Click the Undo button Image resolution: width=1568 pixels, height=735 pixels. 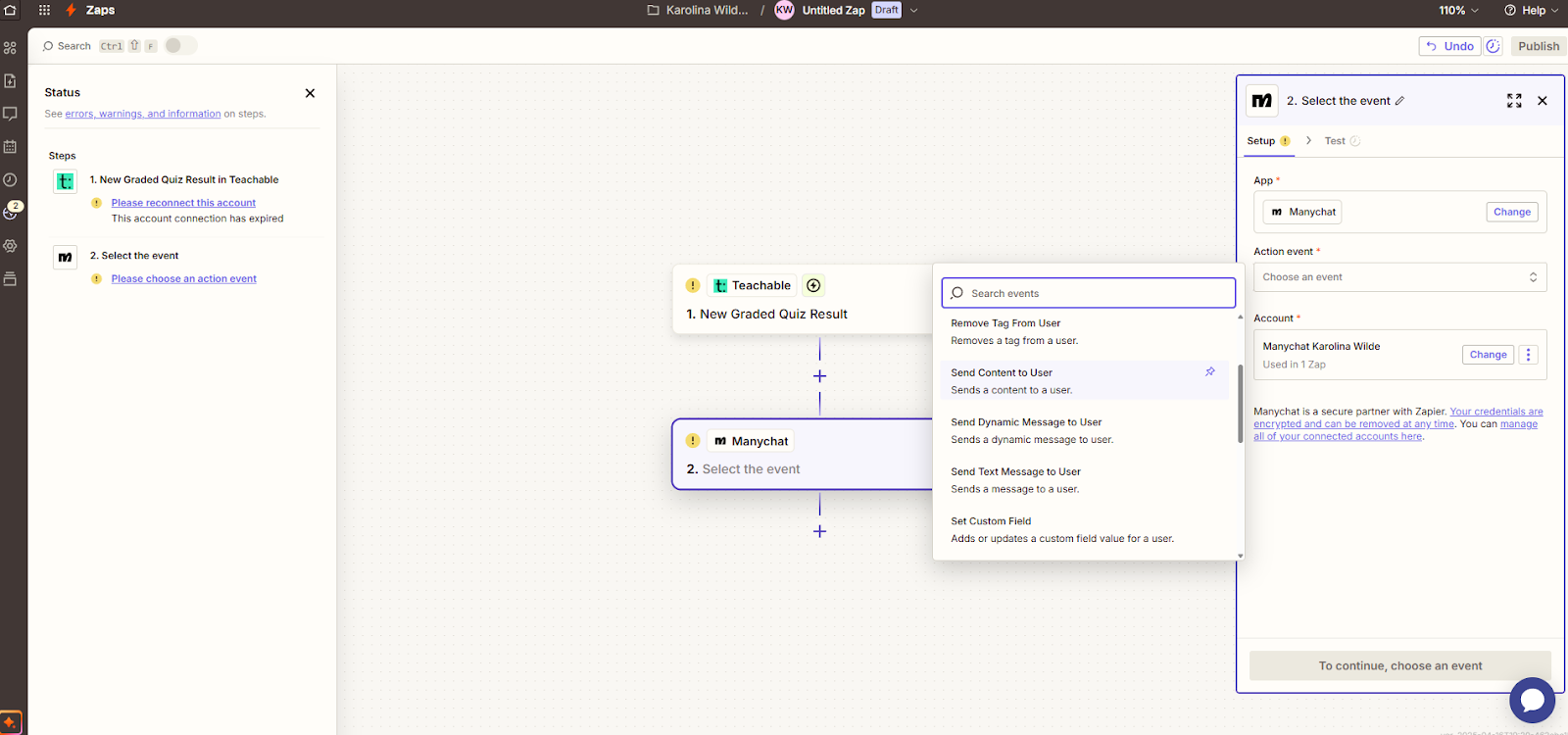(1449, 46)
